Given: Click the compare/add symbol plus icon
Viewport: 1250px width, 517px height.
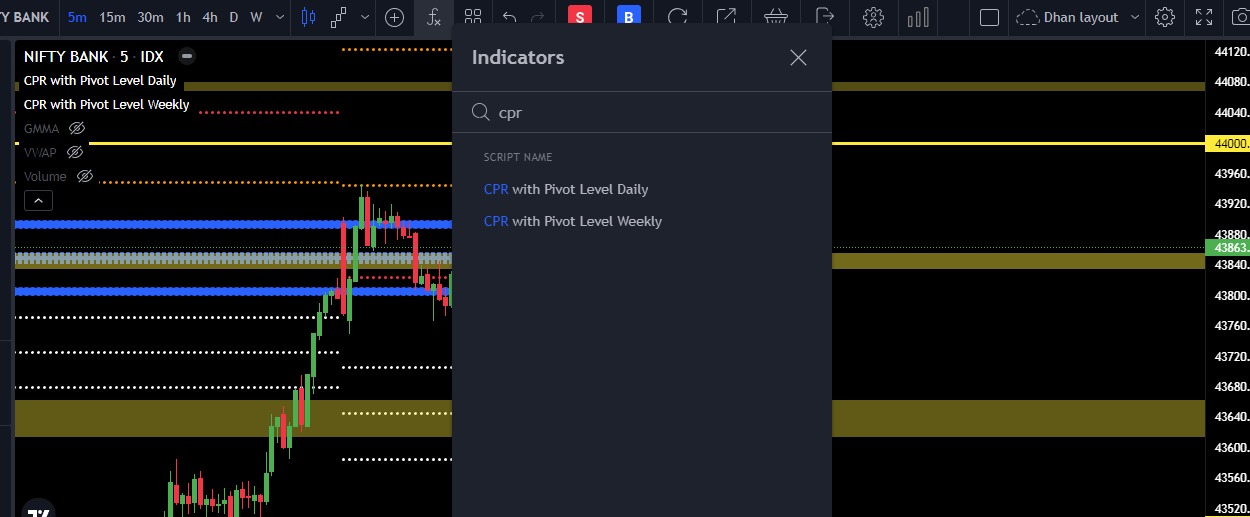Looking at the screenshot, I should coord(394,17).
